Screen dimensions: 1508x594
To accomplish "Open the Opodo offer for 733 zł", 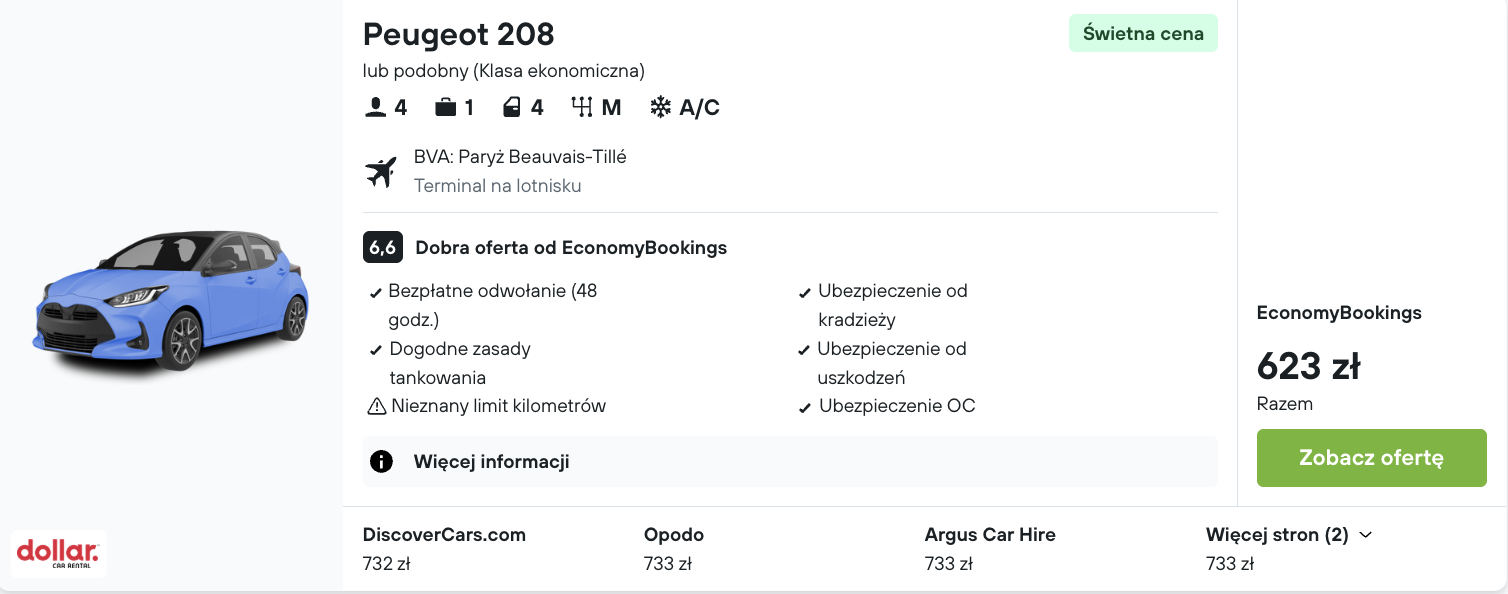I will (673, 548).
